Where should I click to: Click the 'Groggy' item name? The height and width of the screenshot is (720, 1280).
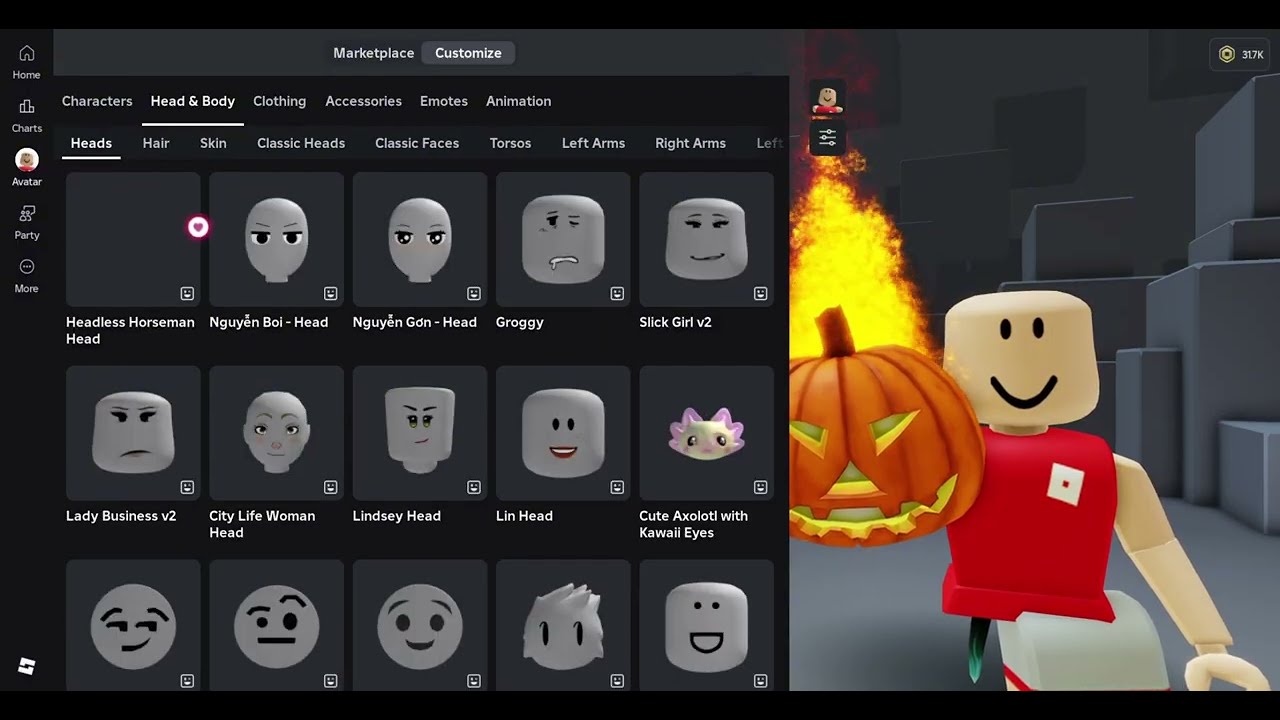click(520, 322)
